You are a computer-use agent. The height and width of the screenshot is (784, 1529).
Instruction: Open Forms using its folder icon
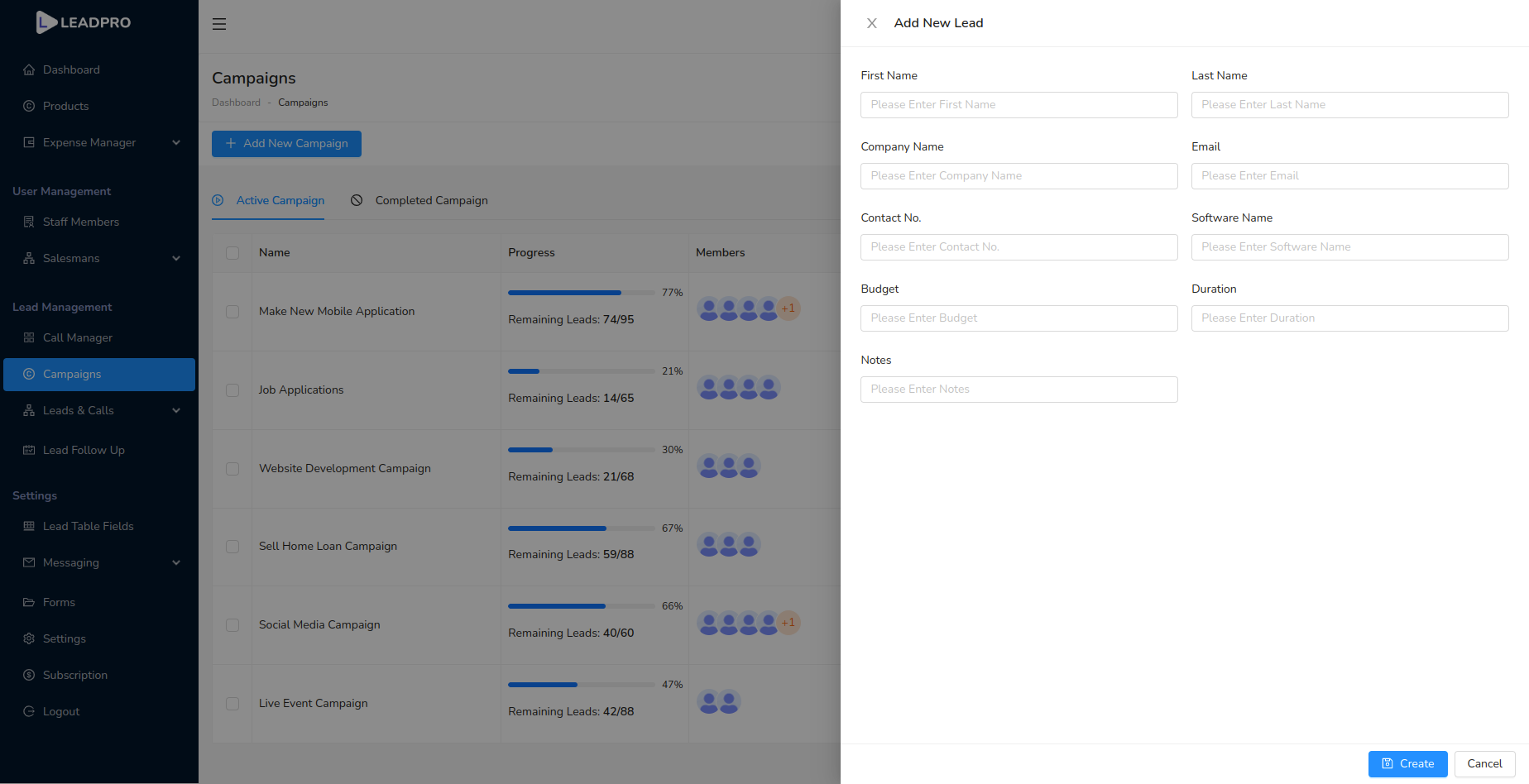click(30, 602)
